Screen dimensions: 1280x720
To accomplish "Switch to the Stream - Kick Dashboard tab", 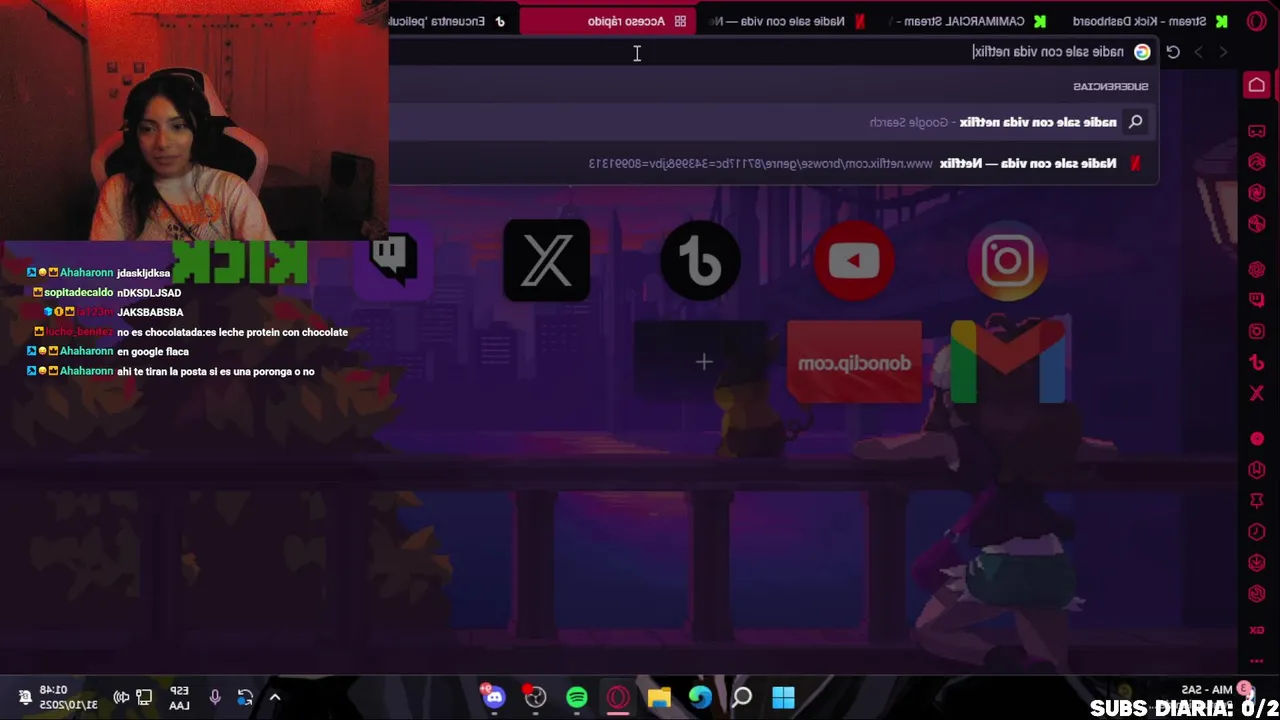I will [x=1152, y=21].
